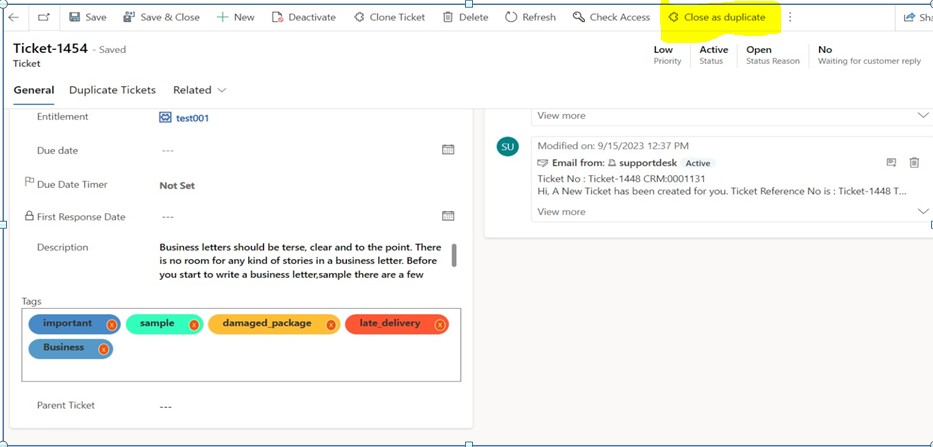Expand View more on supportdesk email
933x447 pixels.
click(561, 212)
